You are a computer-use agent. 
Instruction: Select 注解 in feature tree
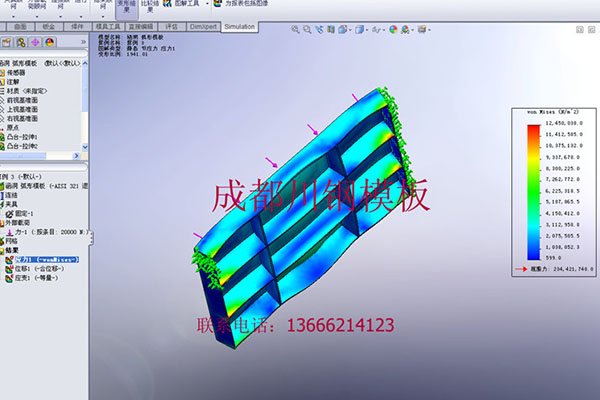13,82
